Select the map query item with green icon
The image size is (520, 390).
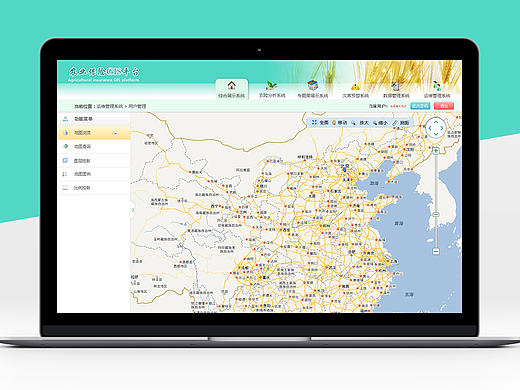(94, 147)
